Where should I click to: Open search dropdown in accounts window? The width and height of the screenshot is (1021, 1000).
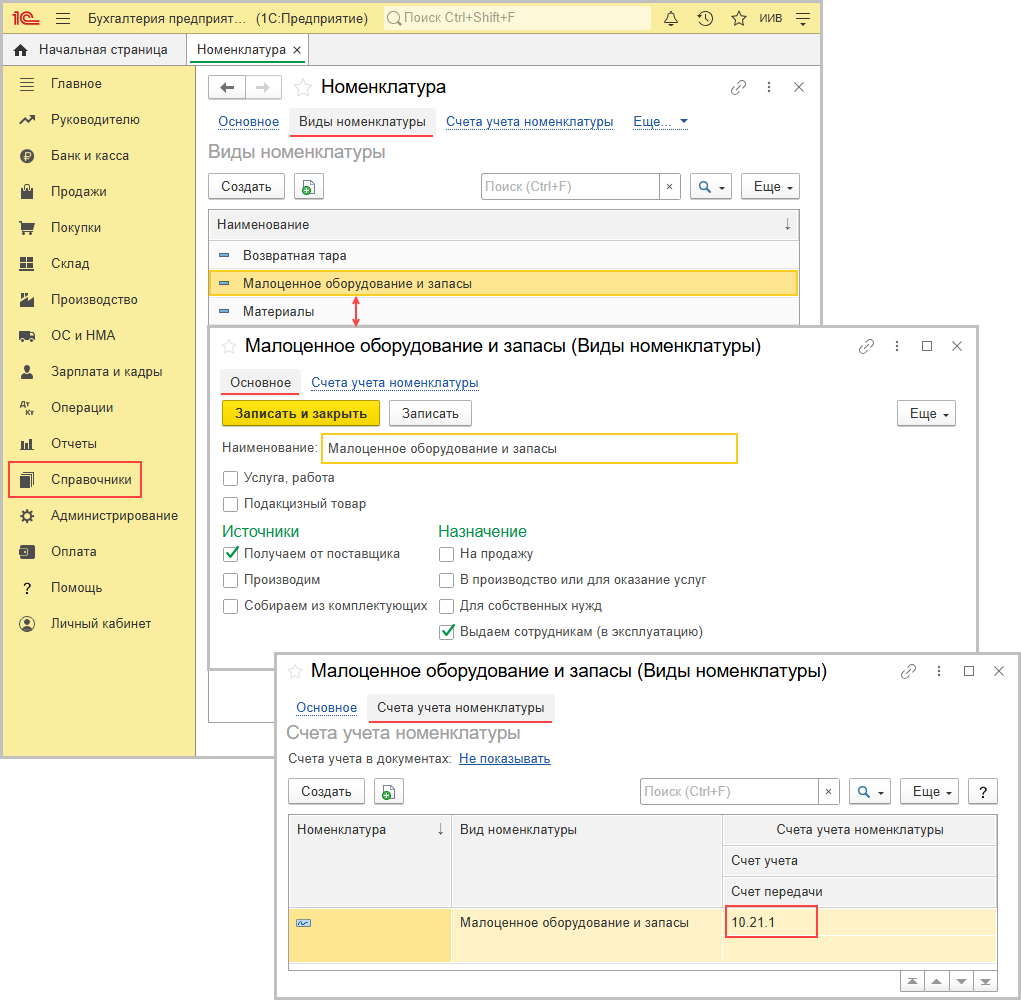tap(869, 792)
